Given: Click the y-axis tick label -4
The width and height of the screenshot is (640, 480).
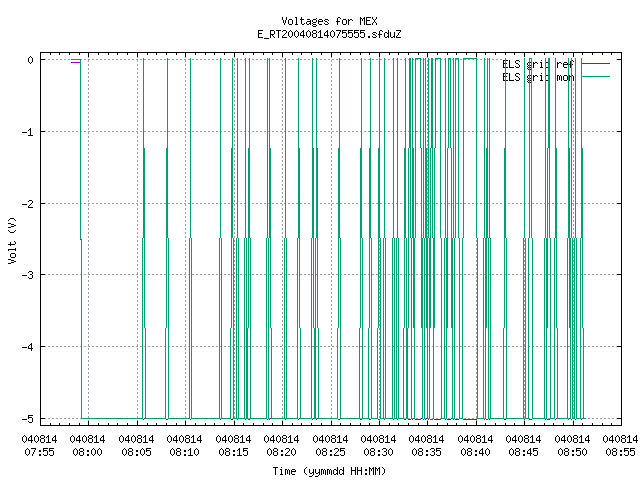Looking at the screenshot, I should click(27, 347).
